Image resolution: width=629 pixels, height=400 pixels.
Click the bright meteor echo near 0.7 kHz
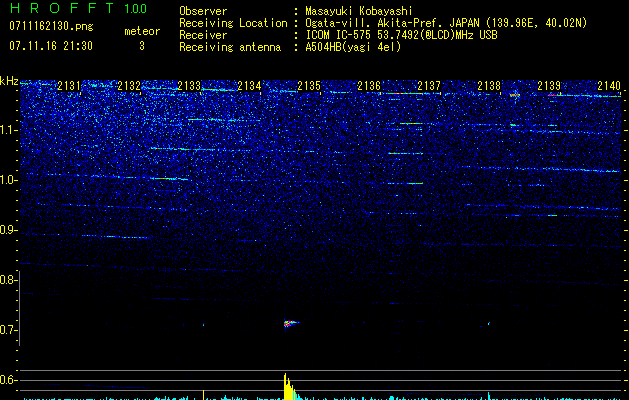[x=290, y=323]
